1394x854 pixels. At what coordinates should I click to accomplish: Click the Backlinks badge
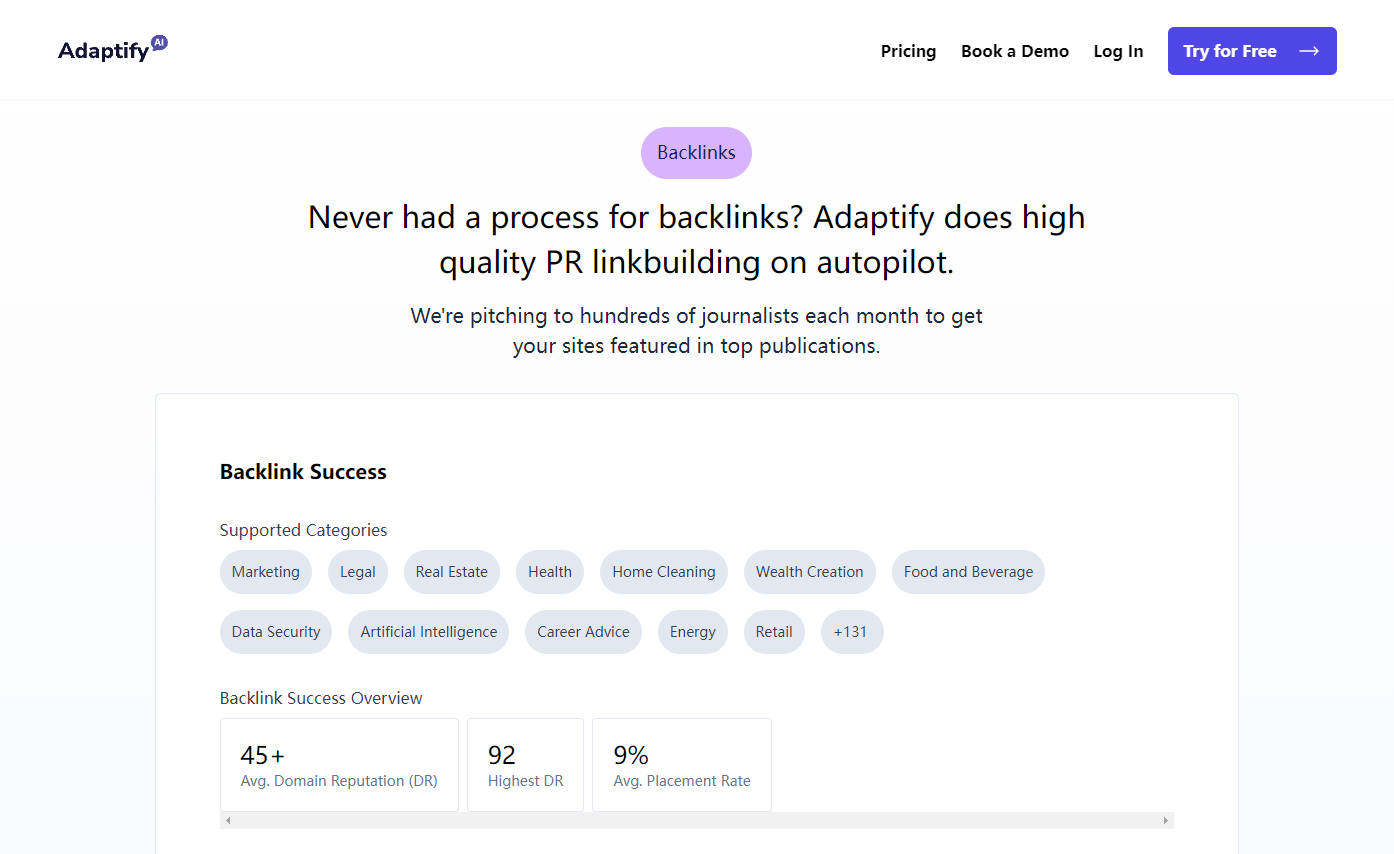pyautogui.click(x=695, y=152)
